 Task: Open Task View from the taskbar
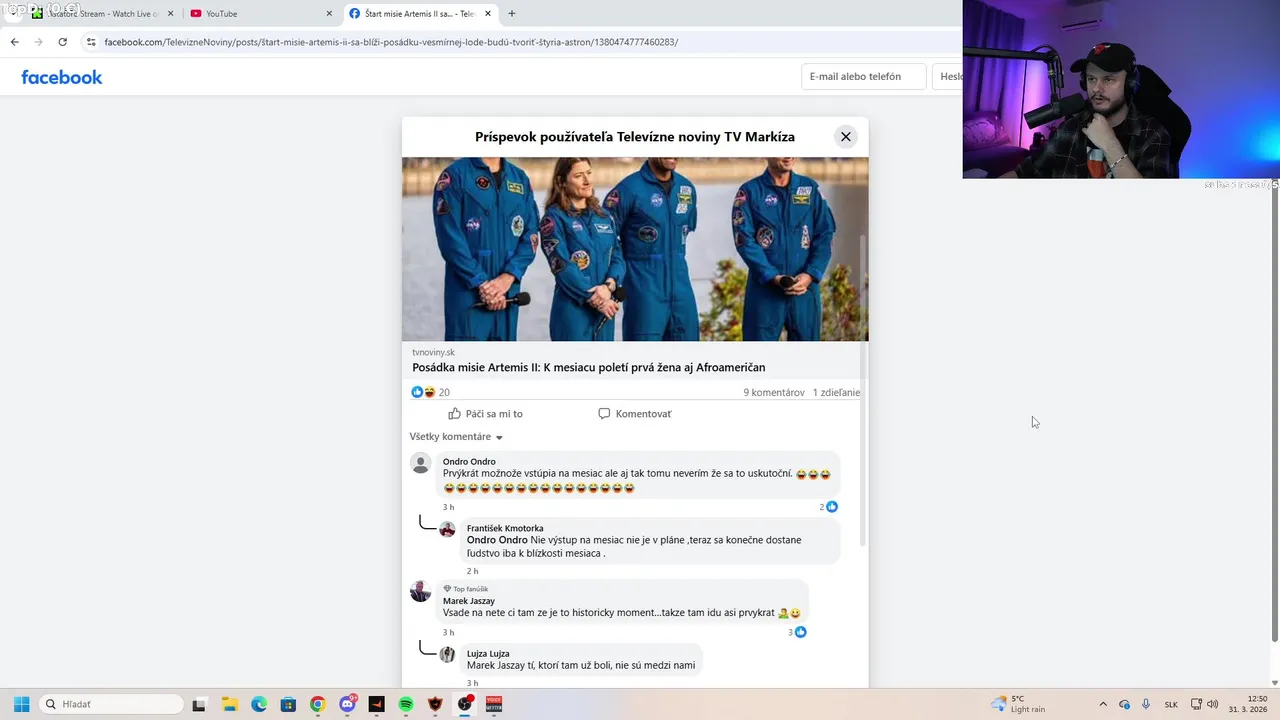[x=199, y=704]
